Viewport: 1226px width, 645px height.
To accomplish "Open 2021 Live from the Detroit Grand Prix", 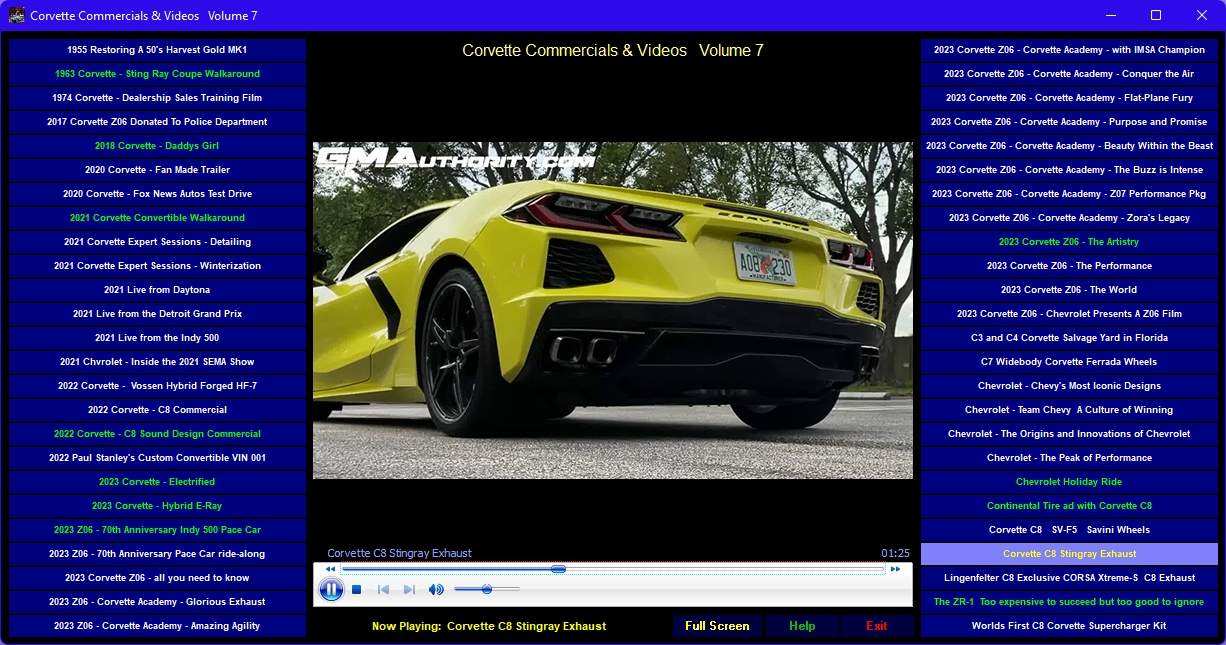I will pyautogui.click(x=157, y=314).
